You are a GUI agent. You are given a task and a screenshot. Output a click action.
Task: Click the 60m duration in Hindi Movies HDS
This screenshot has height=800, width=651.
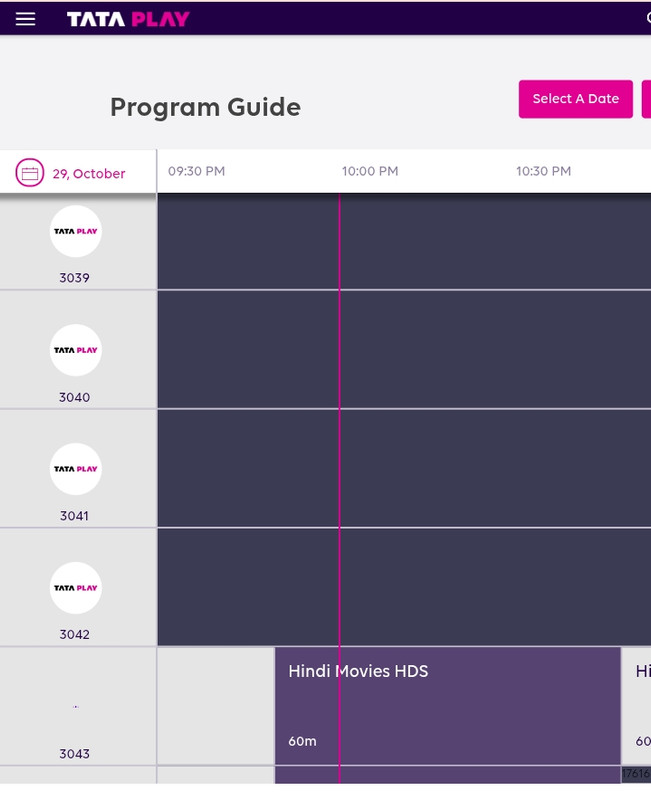(x=303, y=741)
